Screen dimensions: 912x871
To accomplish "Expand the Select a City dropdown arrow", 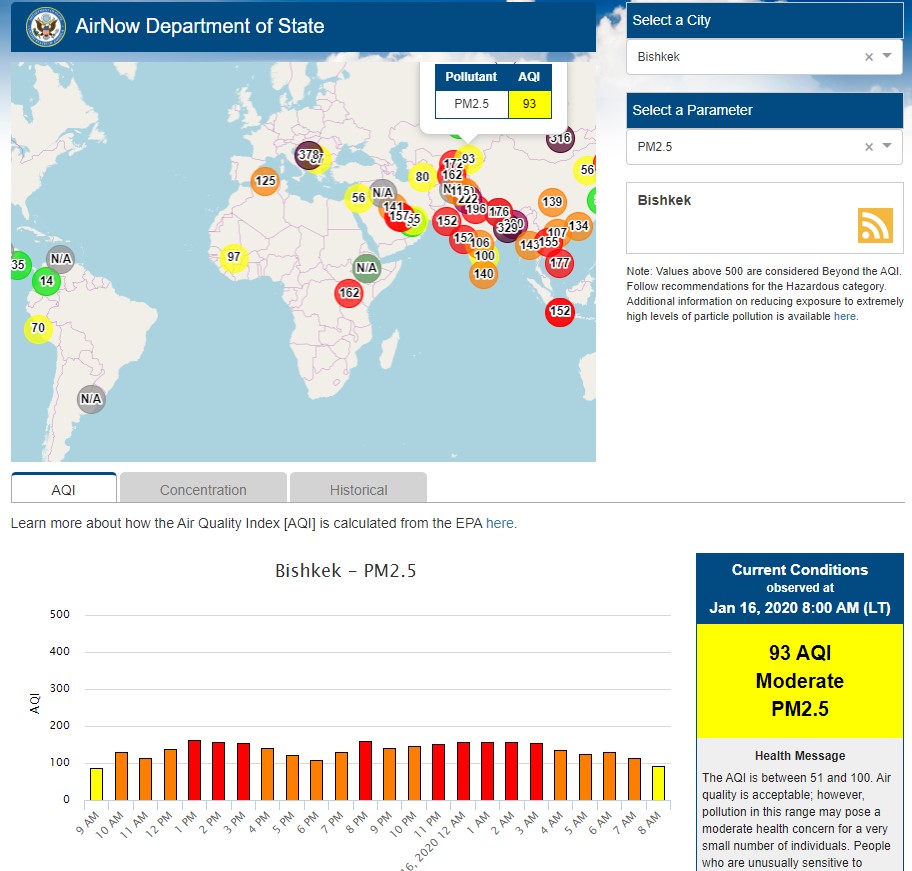I will click(887, 57).
